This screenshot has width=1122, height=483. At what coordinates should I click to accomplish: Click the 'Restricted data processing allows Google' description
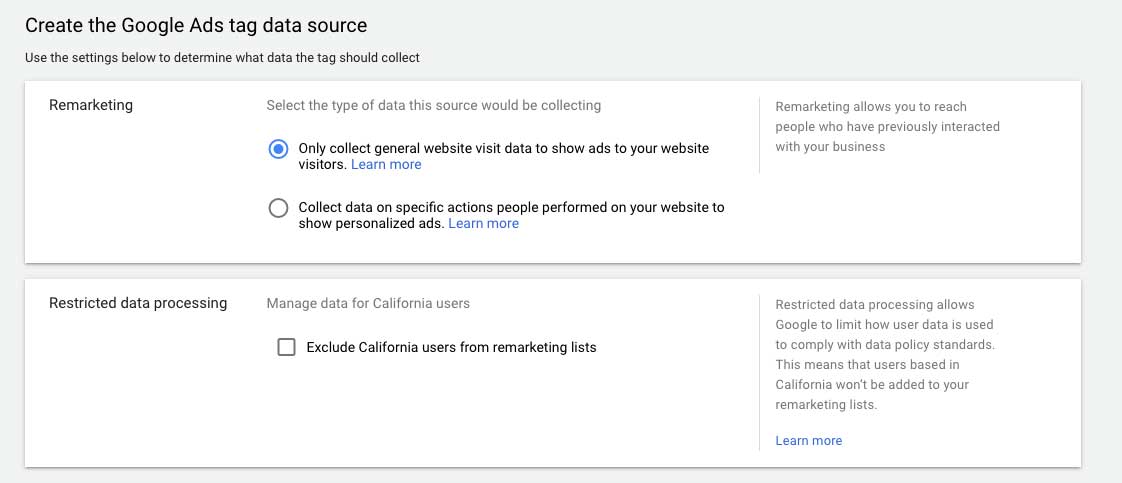886,355
